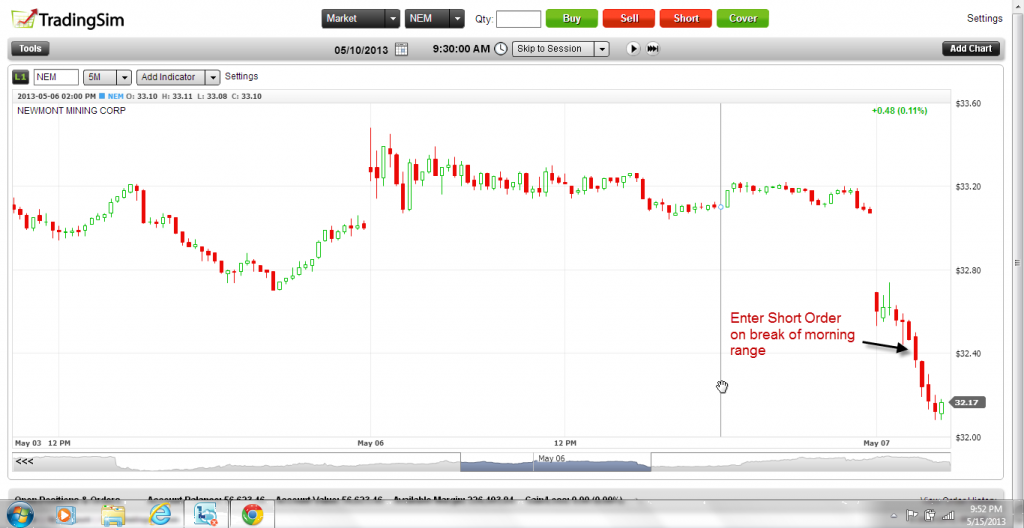The image size is (1024, 528).
Task: Click the 9:30:00 AM time text
Action: point(460,49)
